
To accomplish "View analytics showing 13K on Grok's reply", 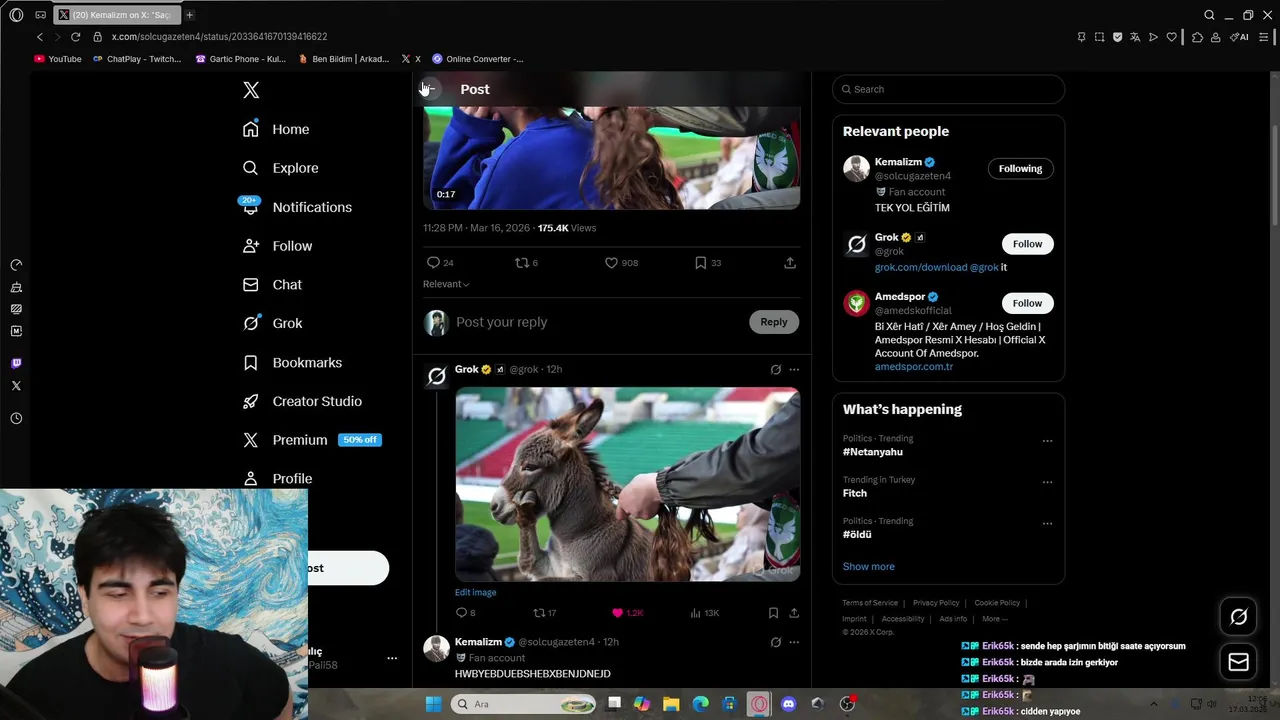I will point(705,613).
